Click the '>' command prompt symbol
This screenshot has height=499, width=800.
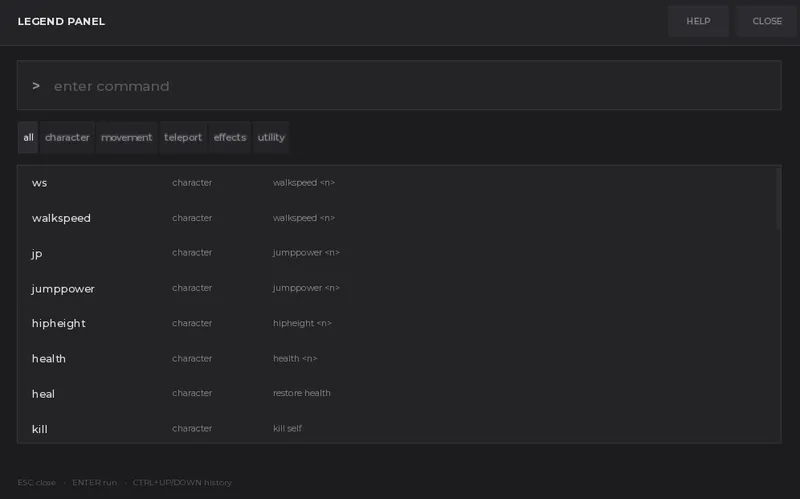point(36,86)
